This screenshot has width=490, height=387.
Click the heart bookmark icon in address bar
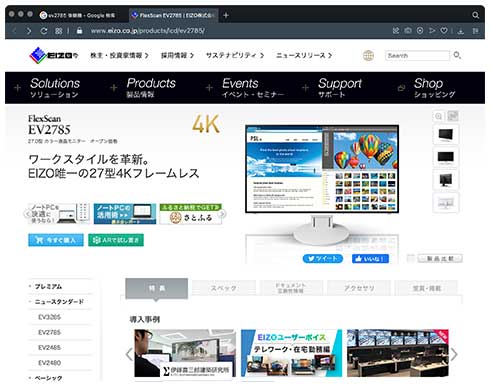[444, 31]
